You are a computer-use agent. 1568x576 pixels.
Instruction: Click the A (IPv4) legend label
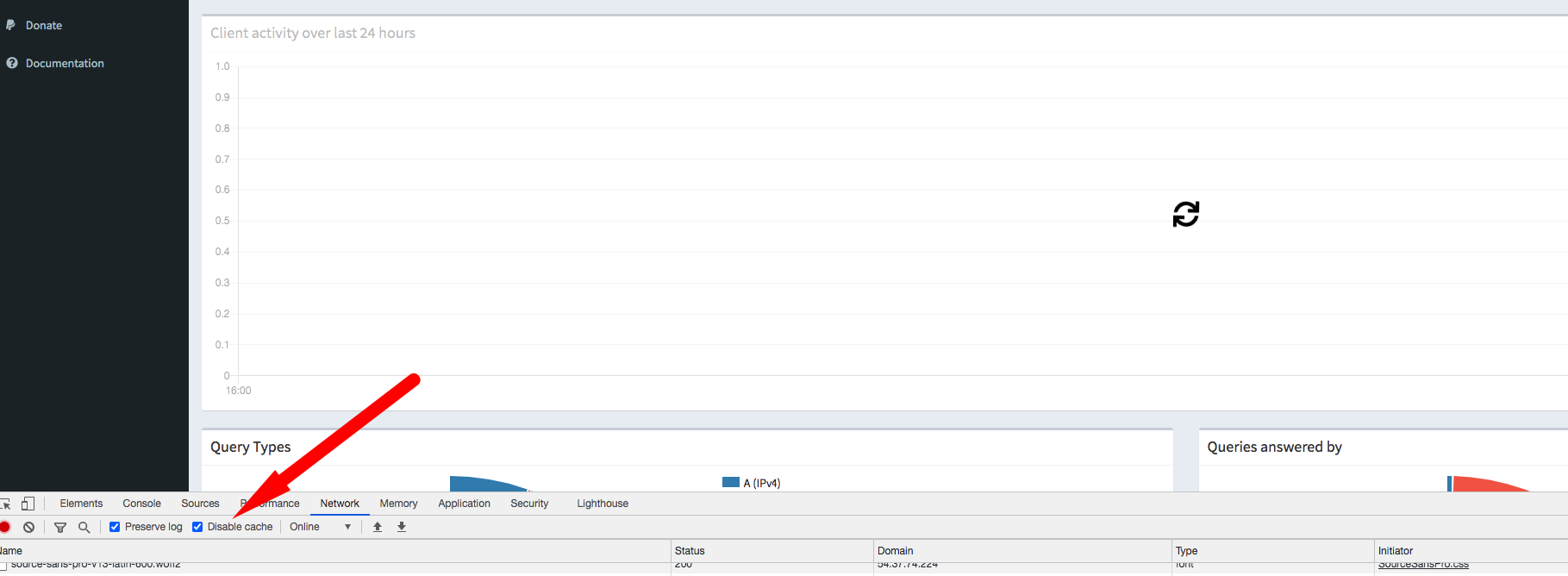762,483
